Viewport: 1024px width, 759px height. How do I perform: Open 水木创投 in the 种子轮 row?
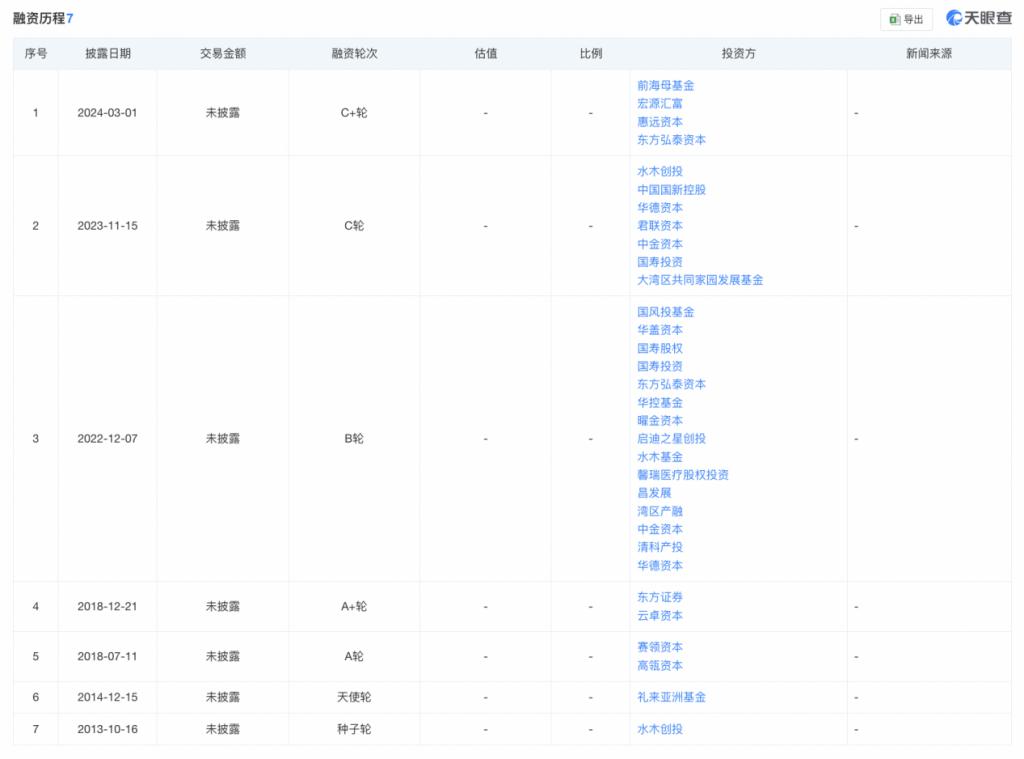tap(660, 729)
